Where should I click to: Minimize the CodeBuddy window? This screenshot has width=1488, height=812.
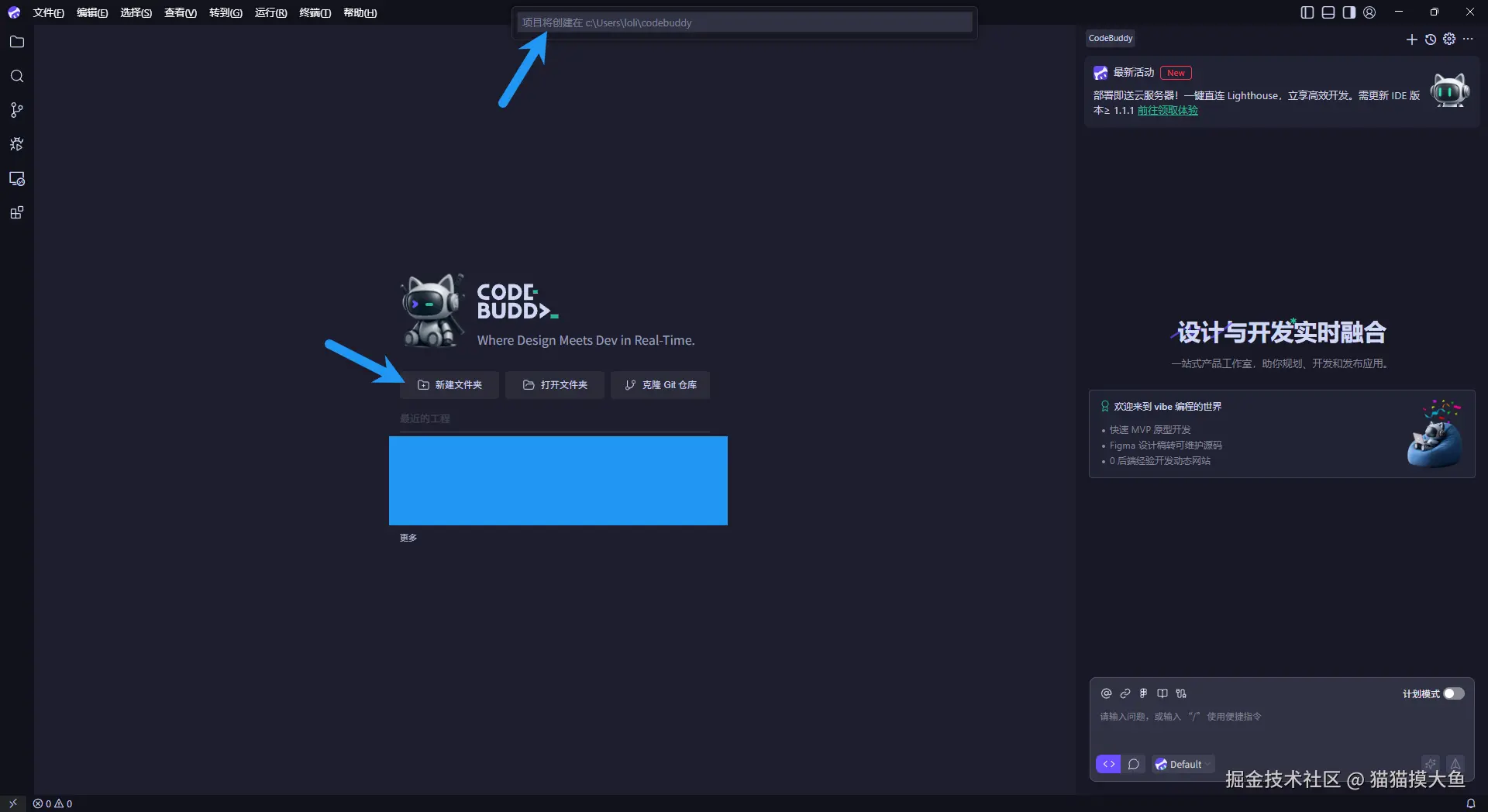point(1399,12)
